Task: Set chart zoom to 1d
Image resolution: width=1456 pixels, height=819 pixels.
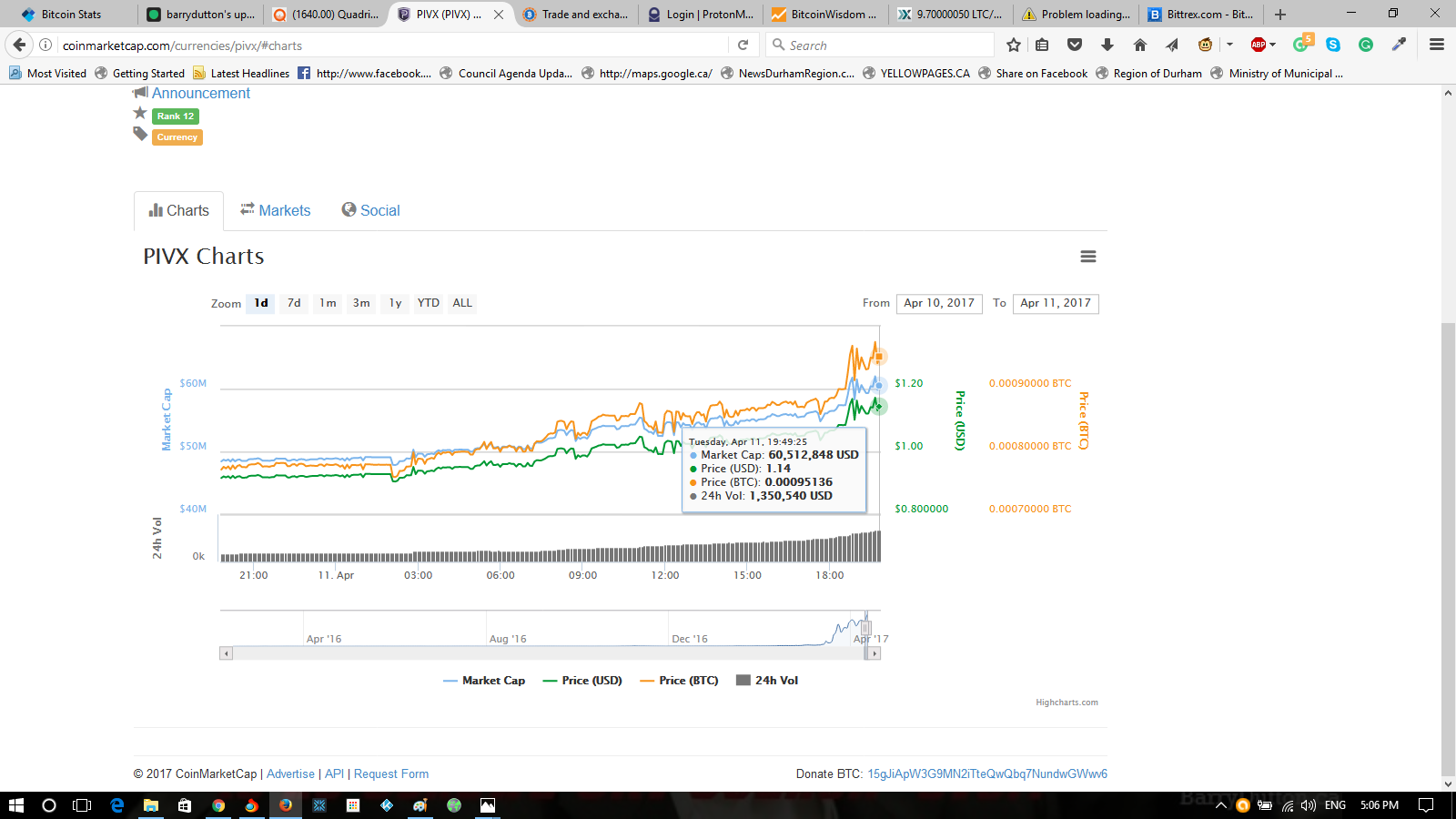Action: point(261,303)
